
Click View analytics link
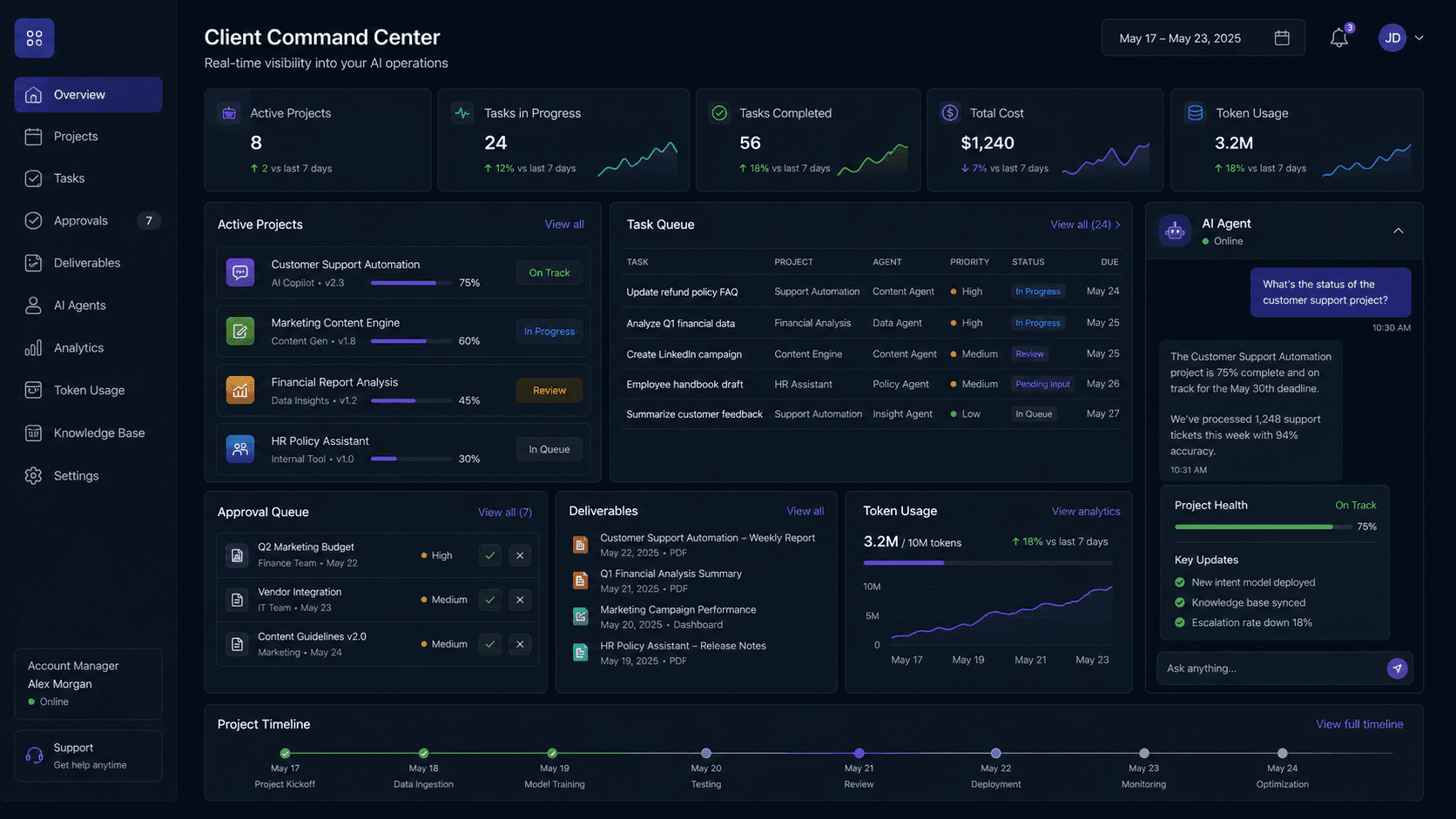1086,512
